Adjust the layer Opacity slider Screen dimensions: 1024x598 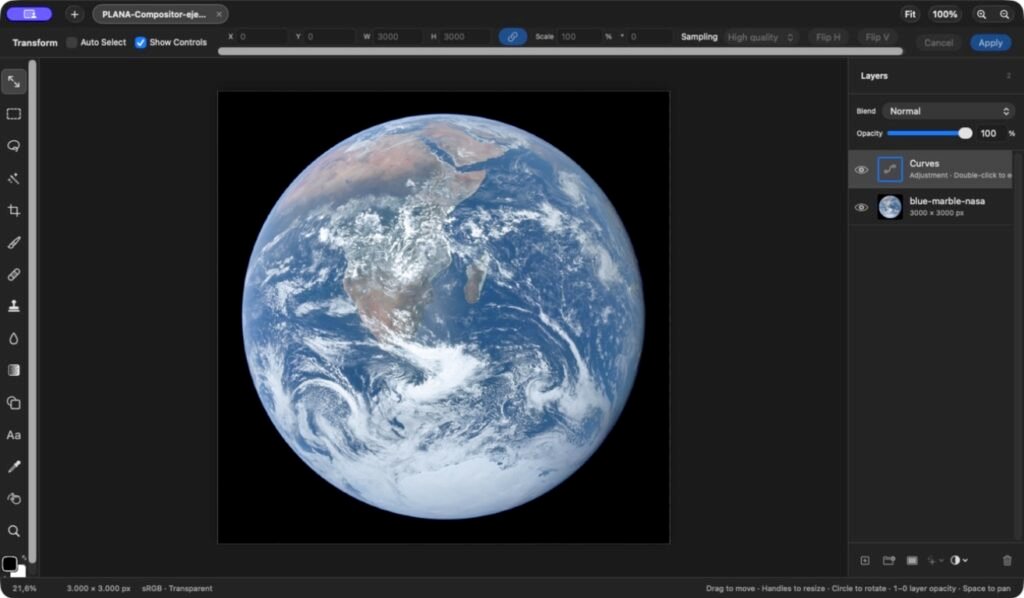tap(929, 133)
